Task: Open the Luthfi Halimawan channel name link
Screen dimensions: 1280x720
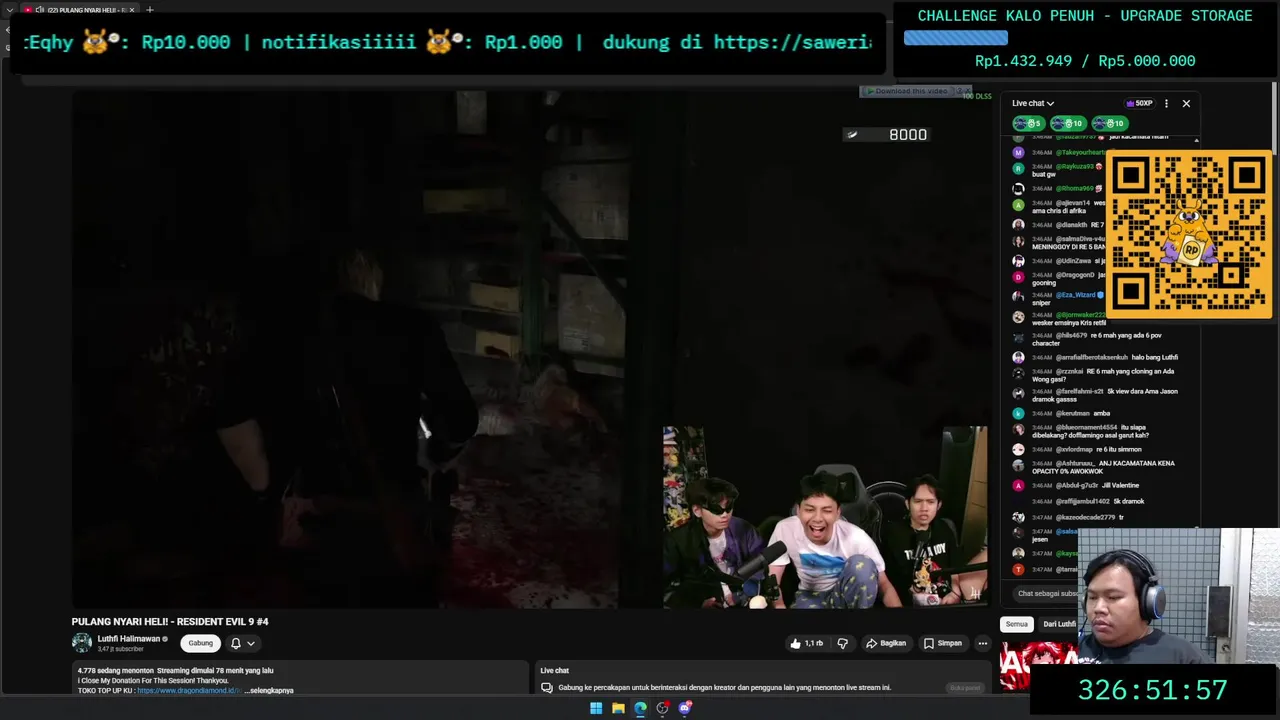Action: [129, 638]
